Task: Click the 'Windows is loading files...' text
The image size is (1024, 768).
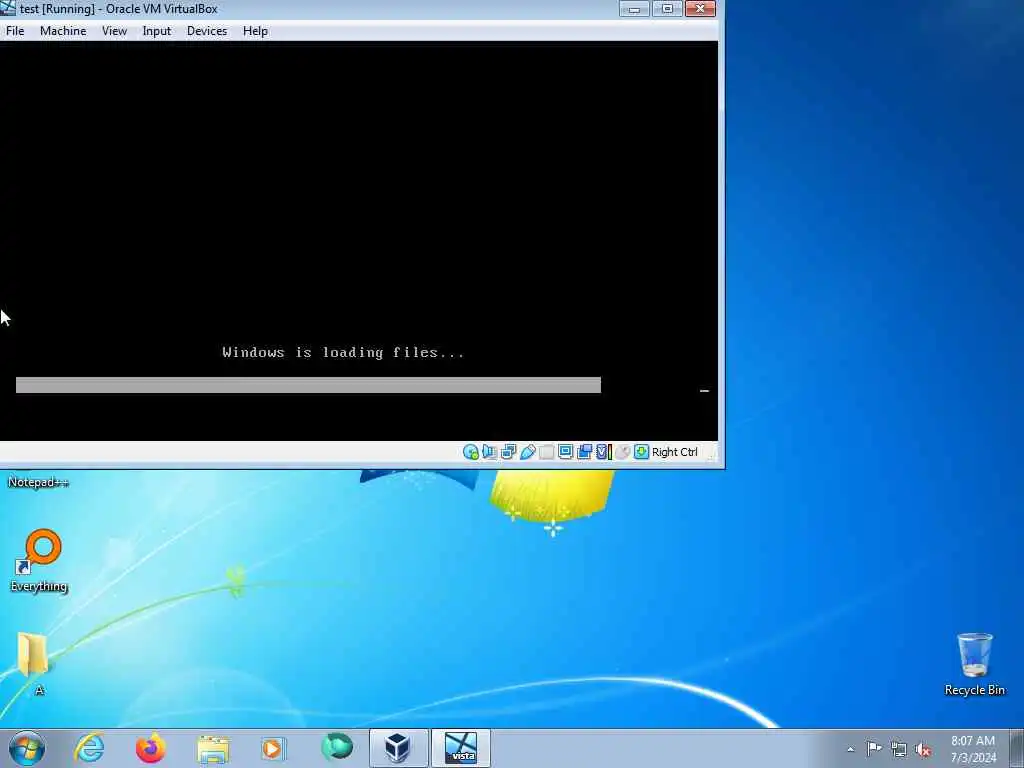Action: tap(344, 353)
